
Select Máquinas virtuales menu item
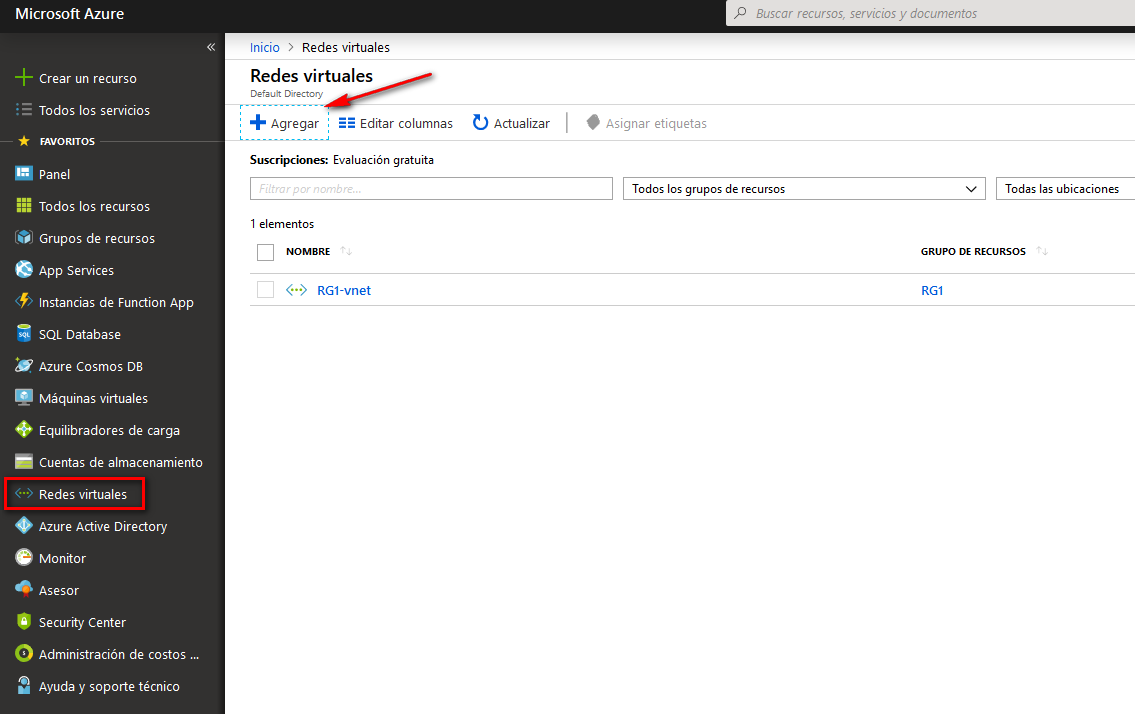(93, 398)
